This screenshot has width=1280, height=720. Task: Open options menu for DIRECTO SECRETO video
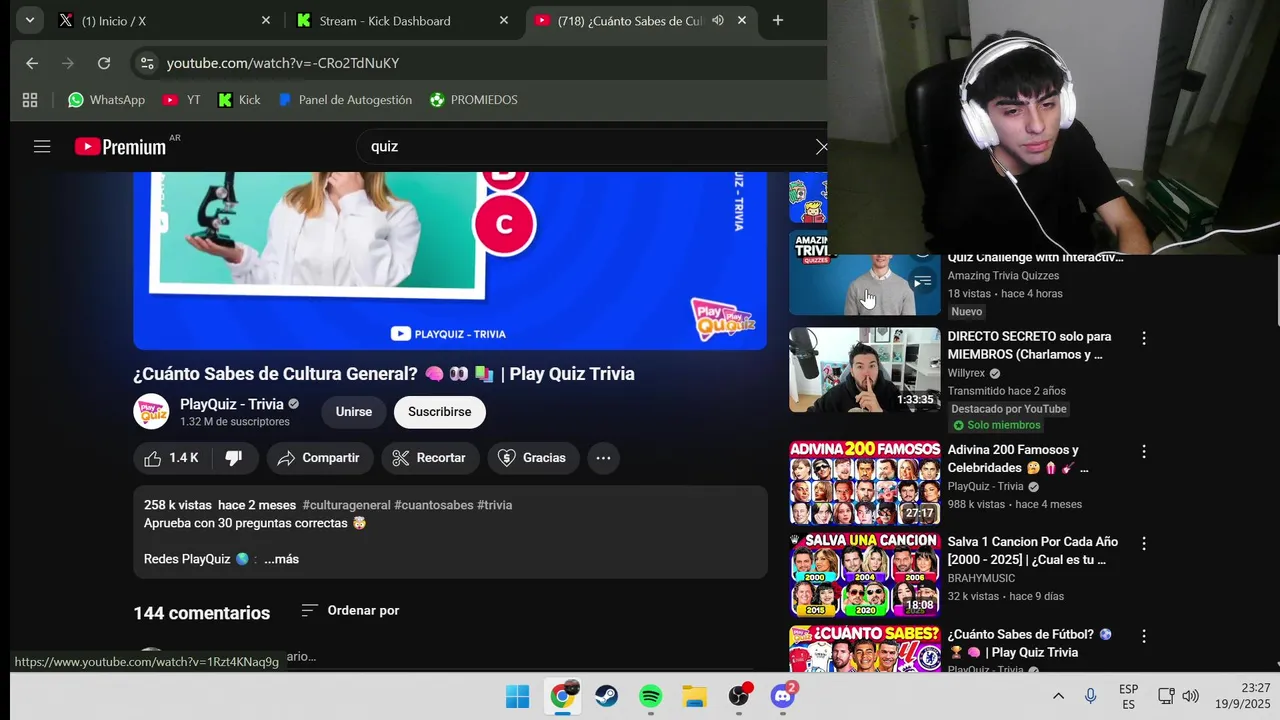[x=1144, y=338]
